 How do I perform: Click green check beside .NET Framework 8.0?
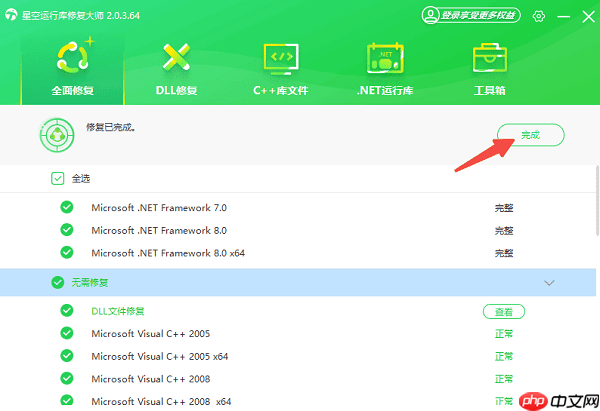67,230
